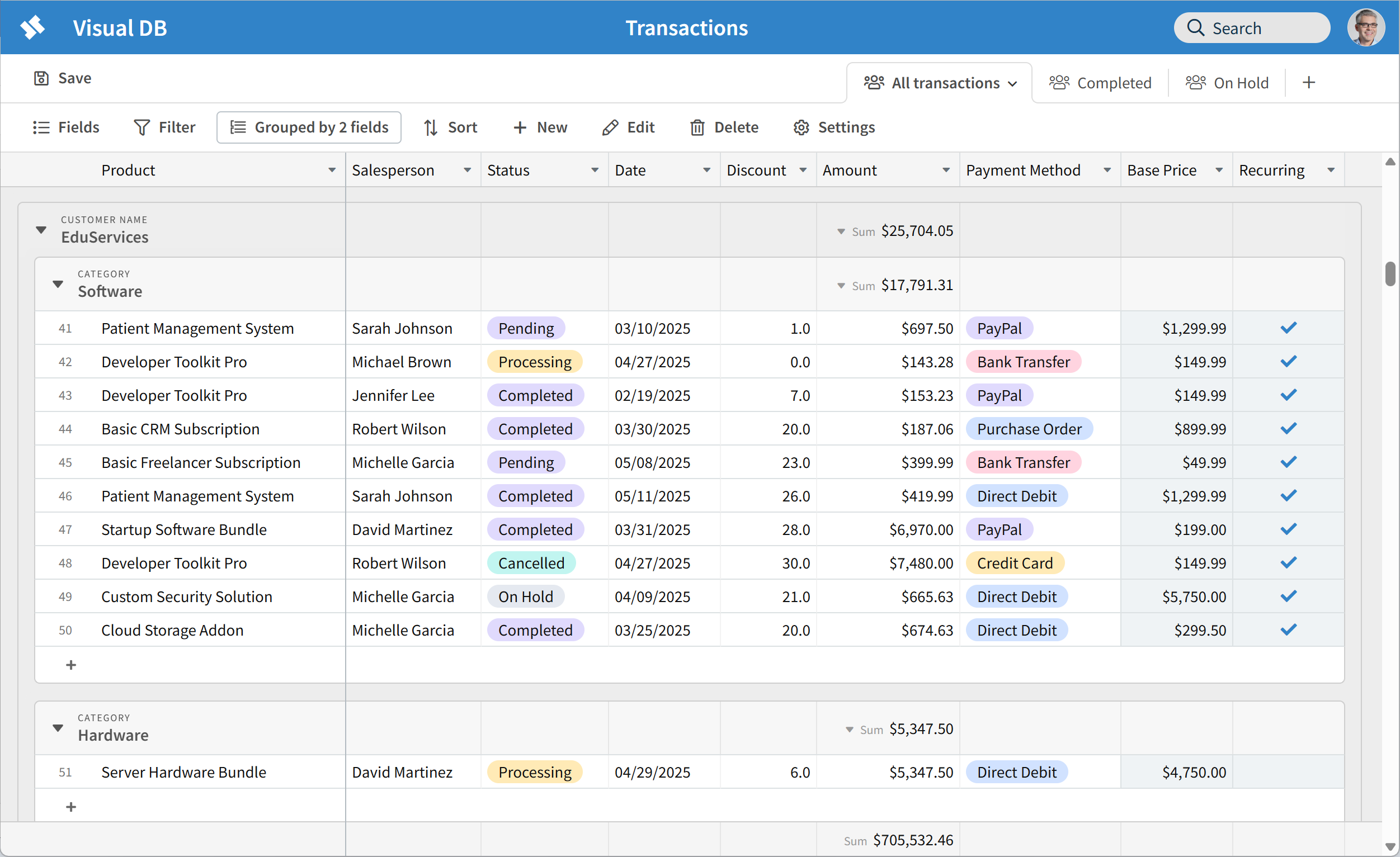Click the plus icon to add a view
The width and height of the screenshot is (1400, 857).
pyautogui.click(x=1308, y=82)
